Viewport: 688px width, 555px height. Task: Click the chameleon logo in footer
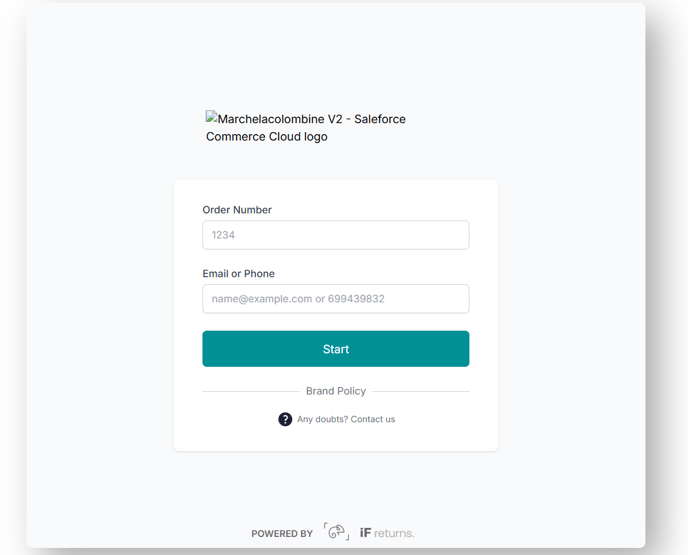tap(336, 532)
